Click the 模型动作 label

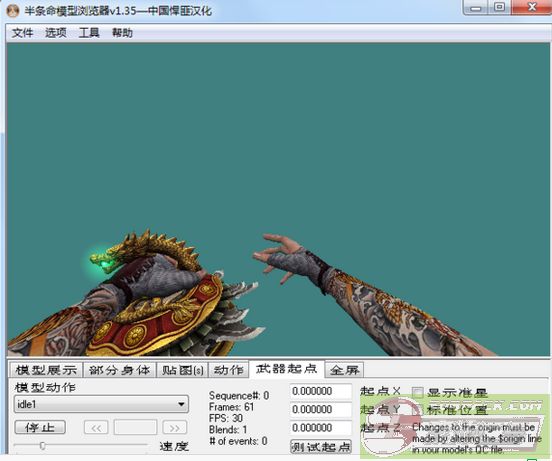coord(45,387)
